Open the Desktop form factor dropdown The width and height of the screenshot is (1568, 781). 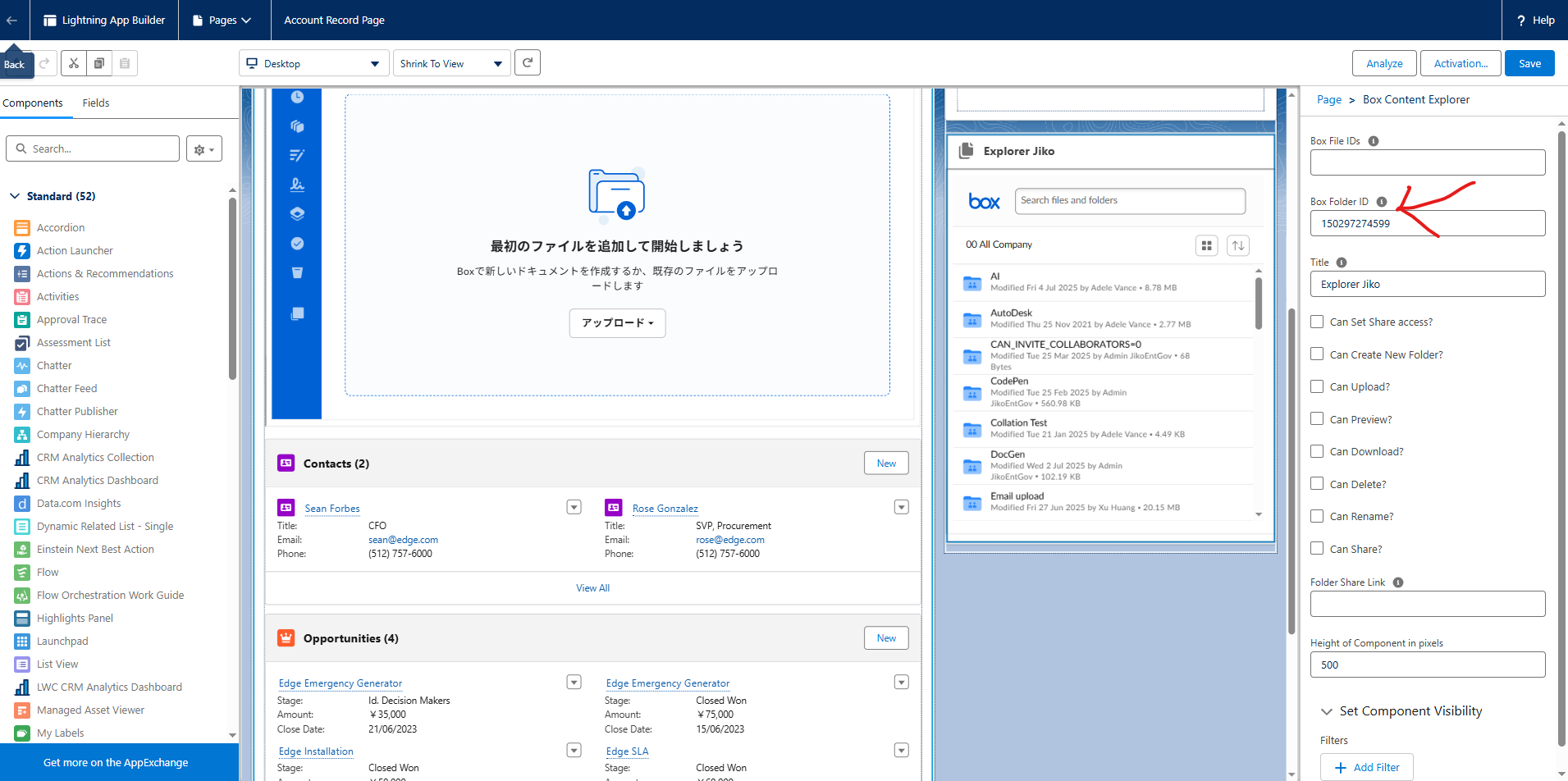pos(313,63)
